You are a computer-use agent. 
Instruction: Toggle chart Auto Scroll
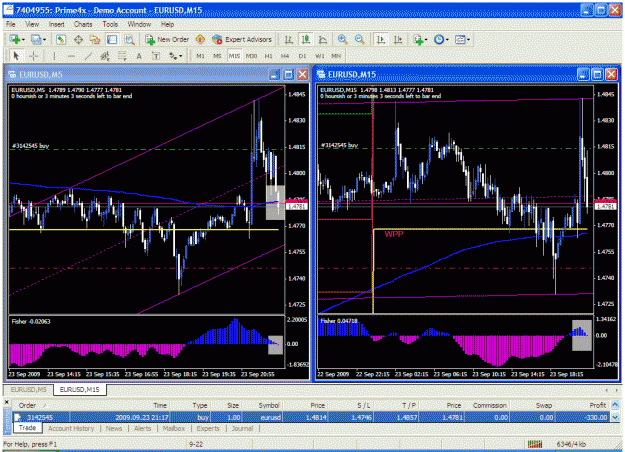(381, 39)
